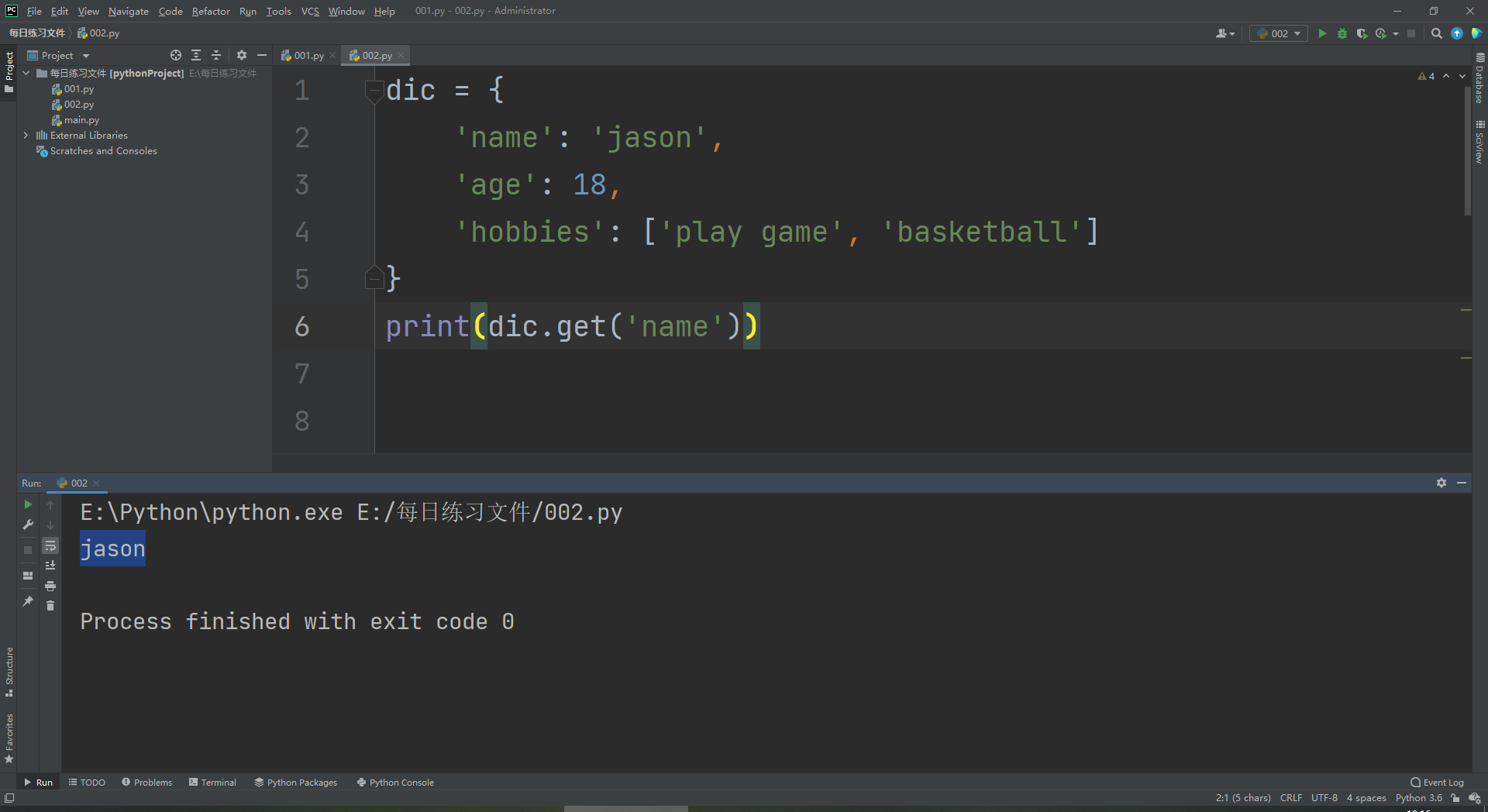Screen dimensions: 1488x812
Task: Toggle the SciView side tool window
Action: pos(1479,142)
